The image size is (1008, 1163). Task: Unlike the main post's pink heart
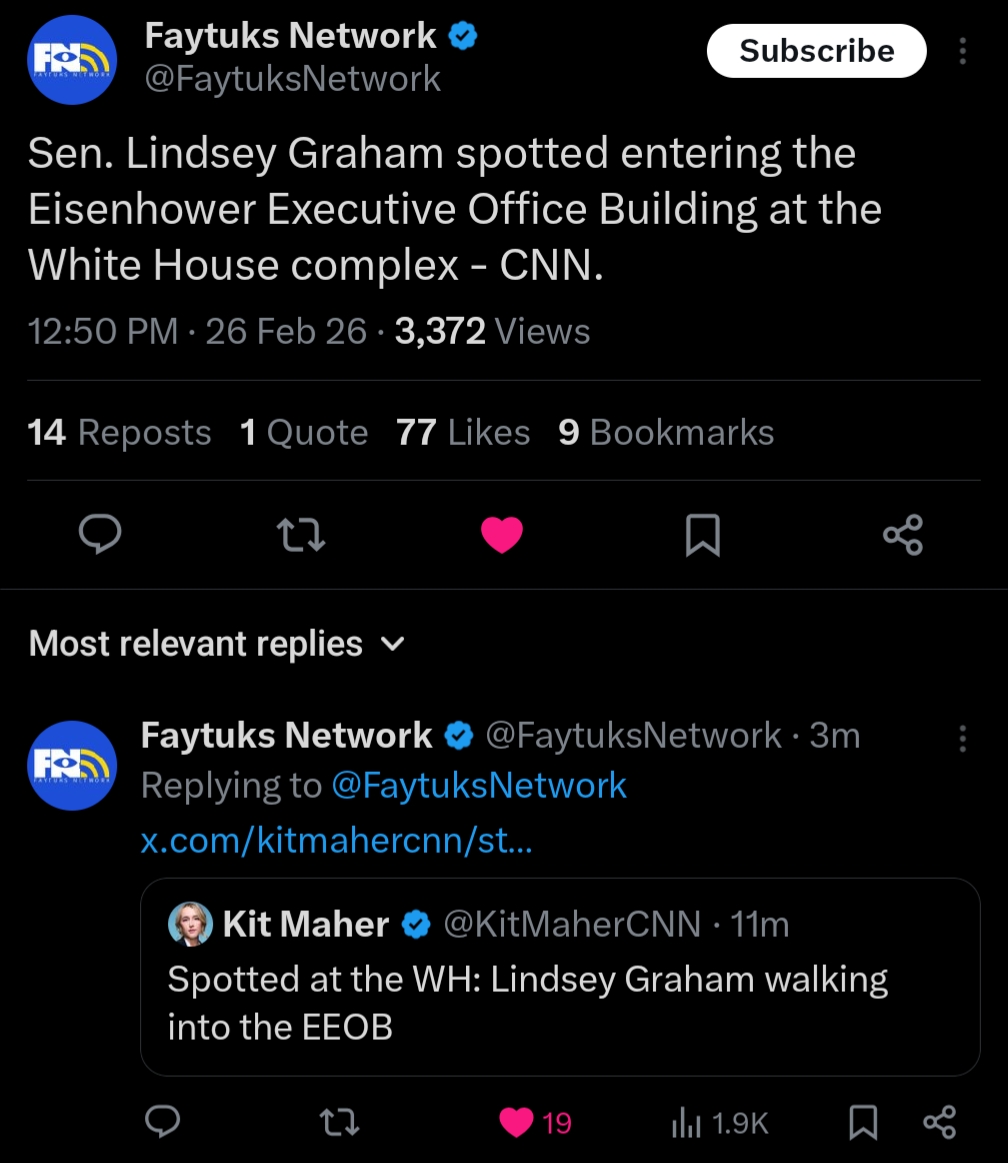pyautogui.click(x=502, y=535)
